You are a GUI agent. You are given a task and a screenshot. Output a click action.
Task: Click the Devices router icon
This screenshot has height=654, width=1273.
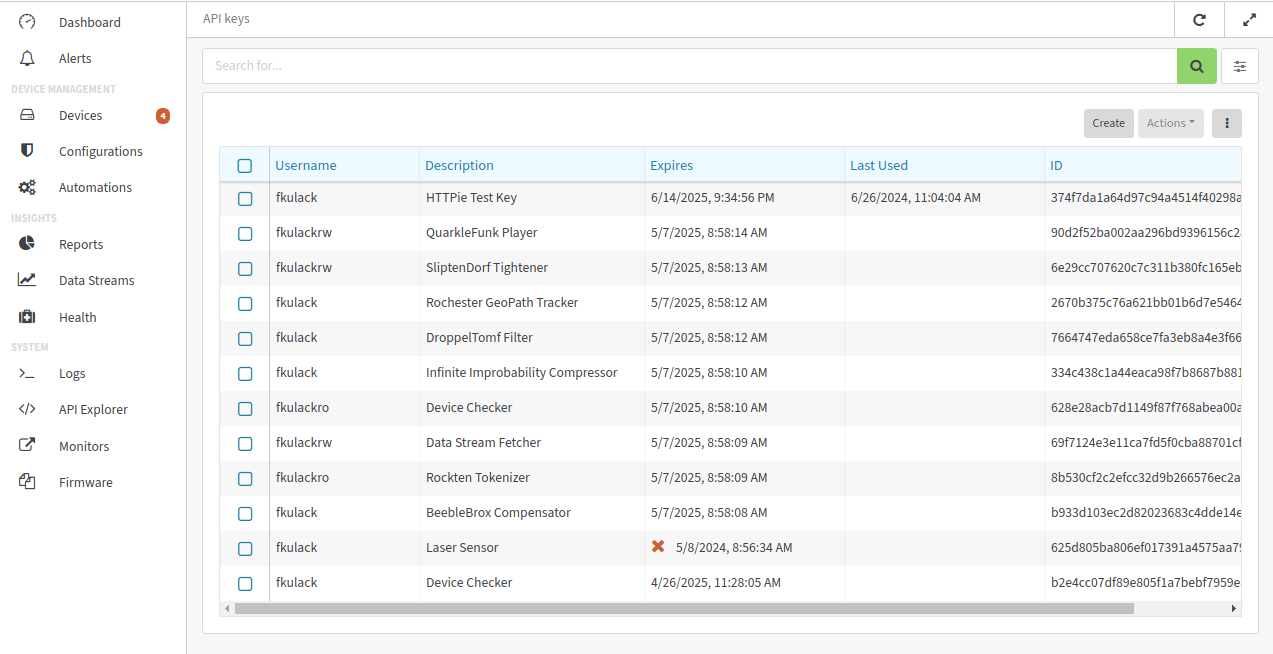[x=27, y=115]
